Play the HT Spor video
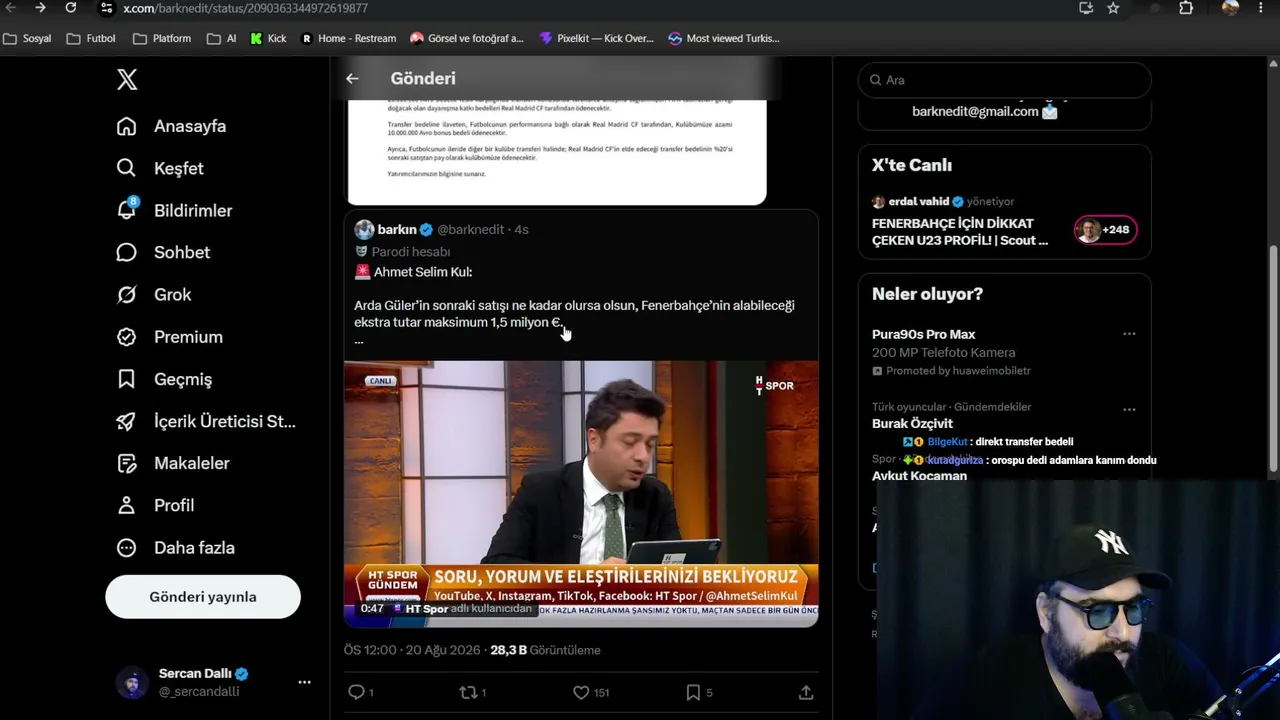 581,494
